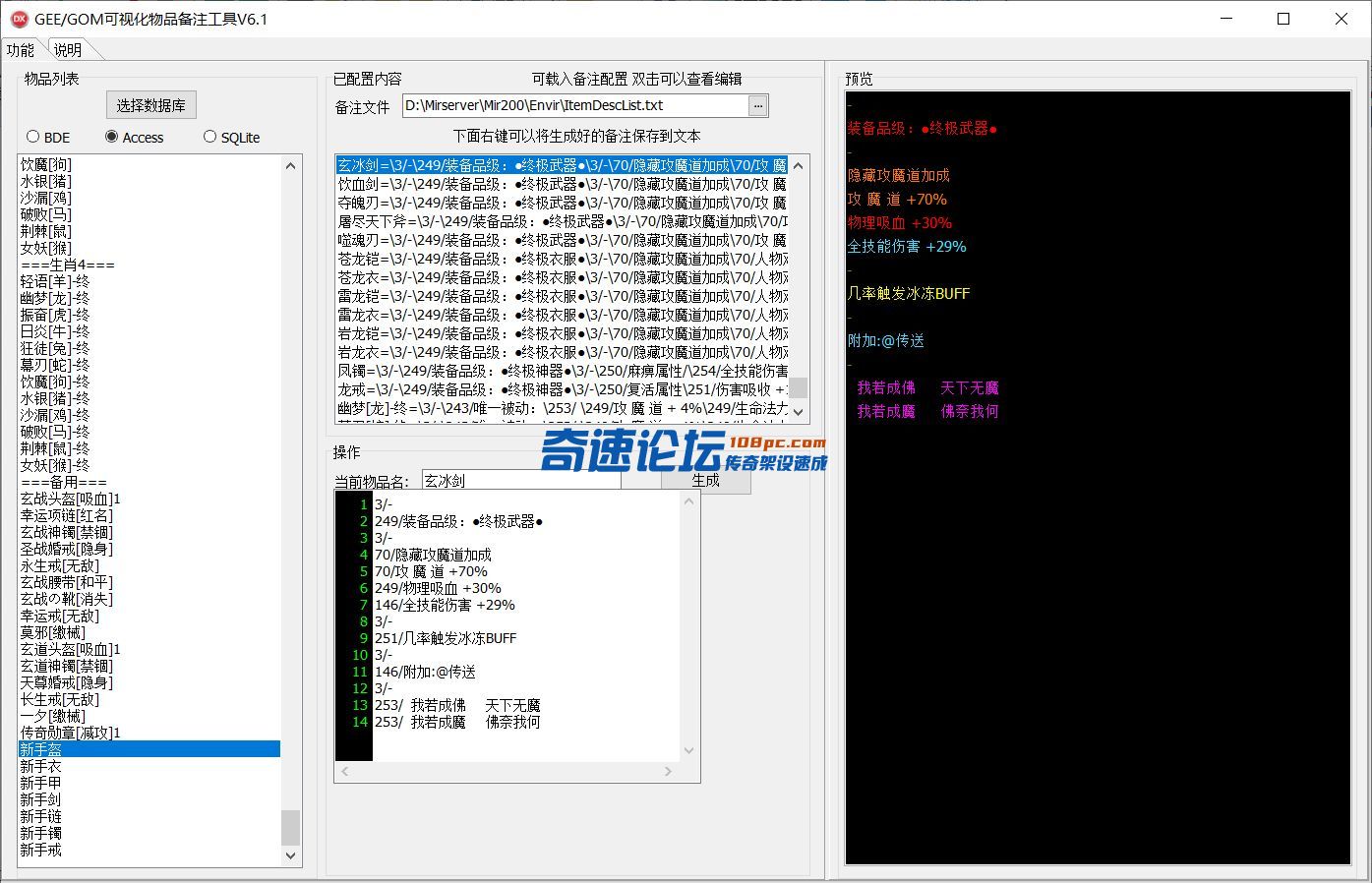Click the right arrow of the editor horizontal scrollbar
The width and height of the screenshot is (1372, 883).
(x=668, y=772)
